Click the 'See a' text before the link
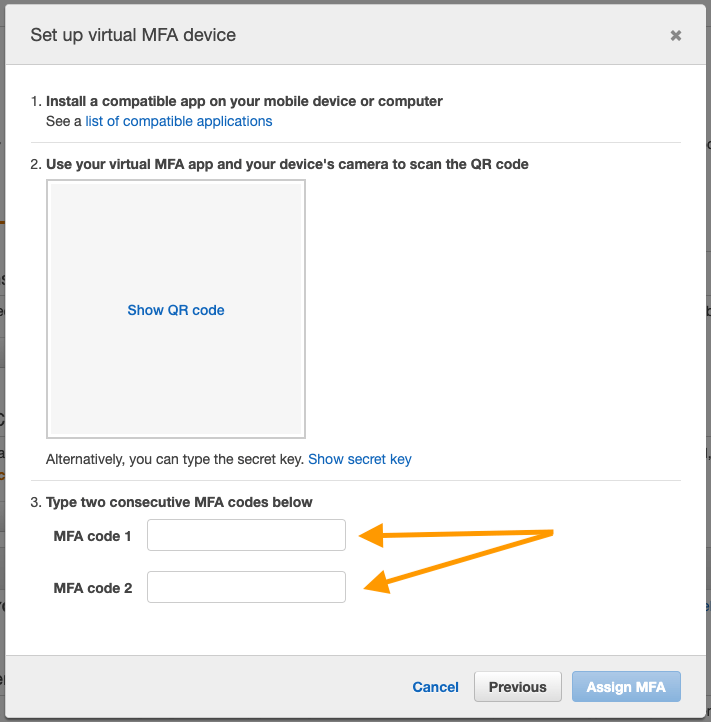 coord(64,121)
